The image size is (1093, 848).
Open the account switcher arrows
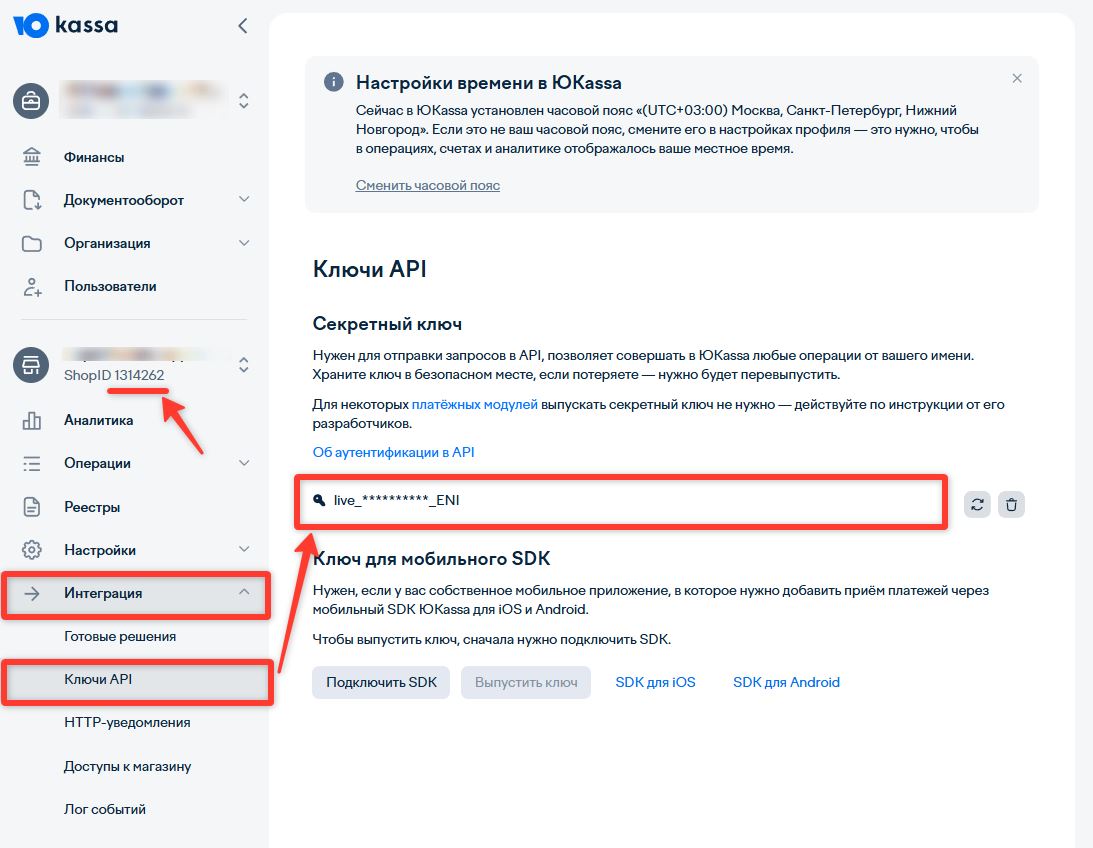point(243,100)
